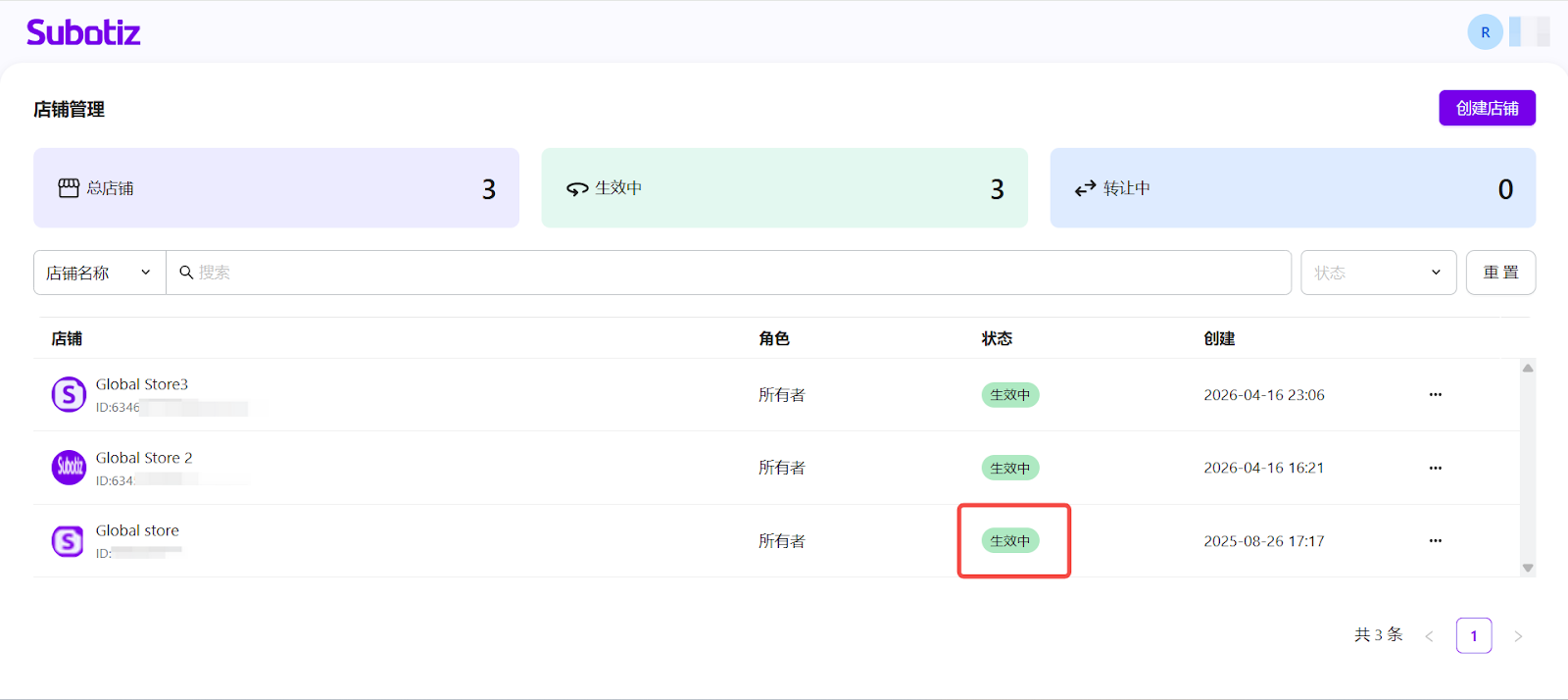Click the Global store row icon
Viewport: 1568px width, 700px height.
[x=69, y=541]
